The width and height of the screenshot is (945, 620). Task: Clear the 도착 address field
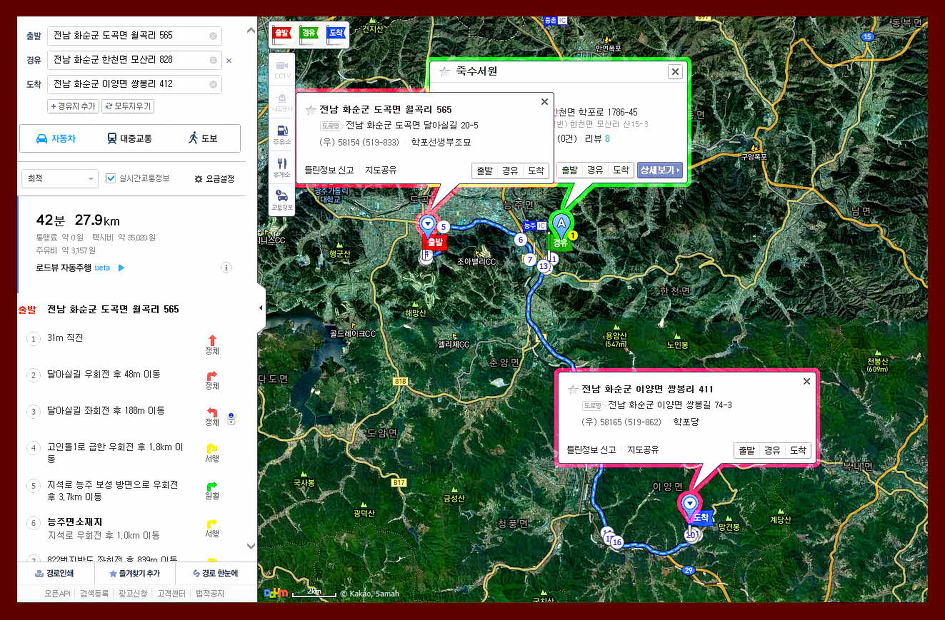[x=213, y=84]
